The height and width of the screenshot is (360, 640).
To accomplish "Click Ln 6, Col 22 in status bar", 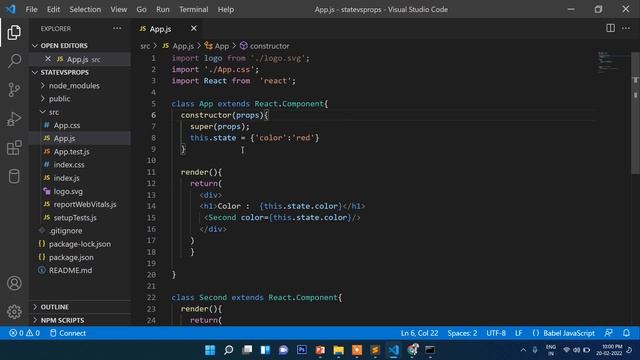I will pyautogui.click(x=419, y=333).
